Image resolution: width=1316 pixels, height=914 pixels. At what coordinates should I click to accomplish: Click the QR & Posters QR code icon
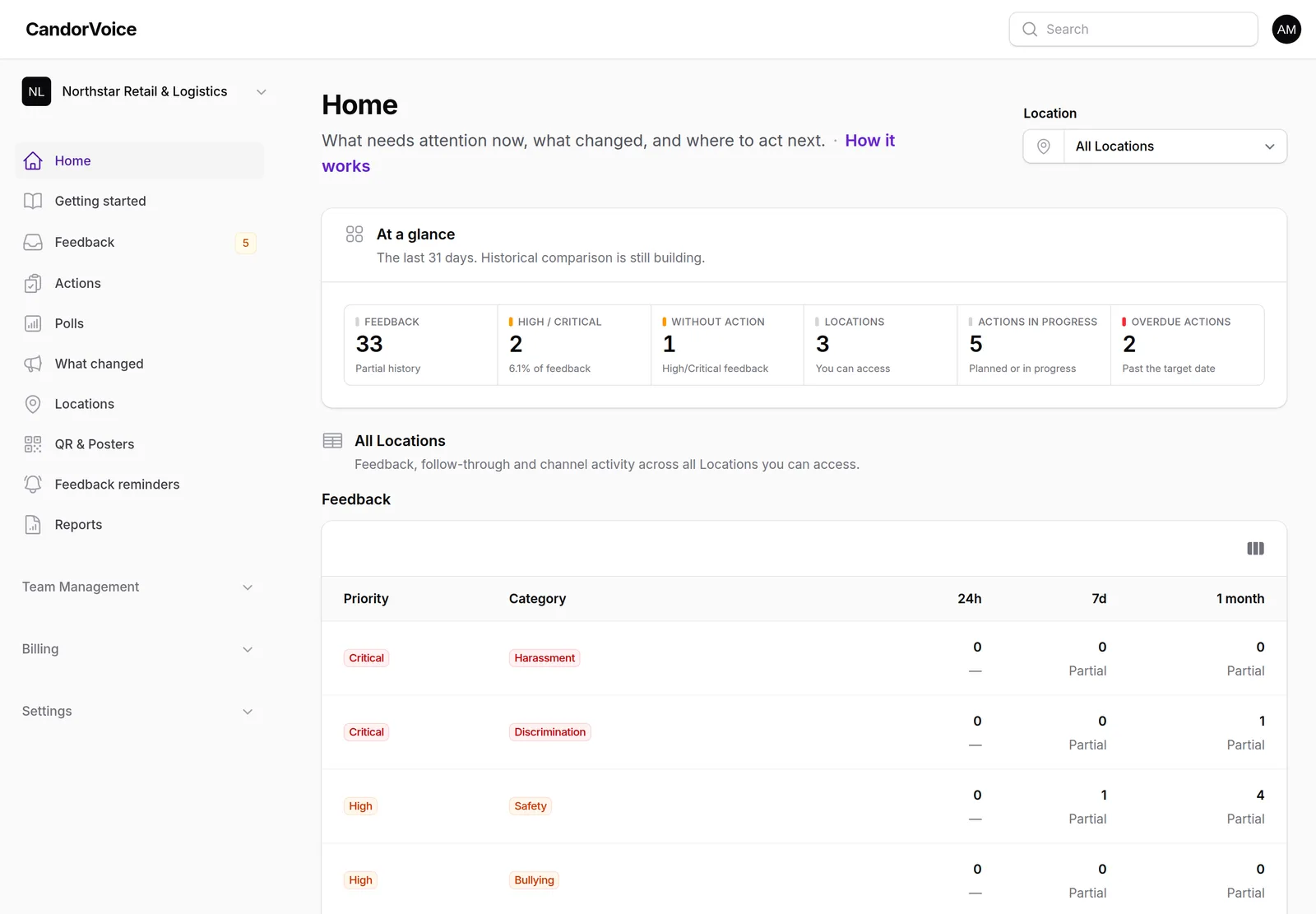33,445
